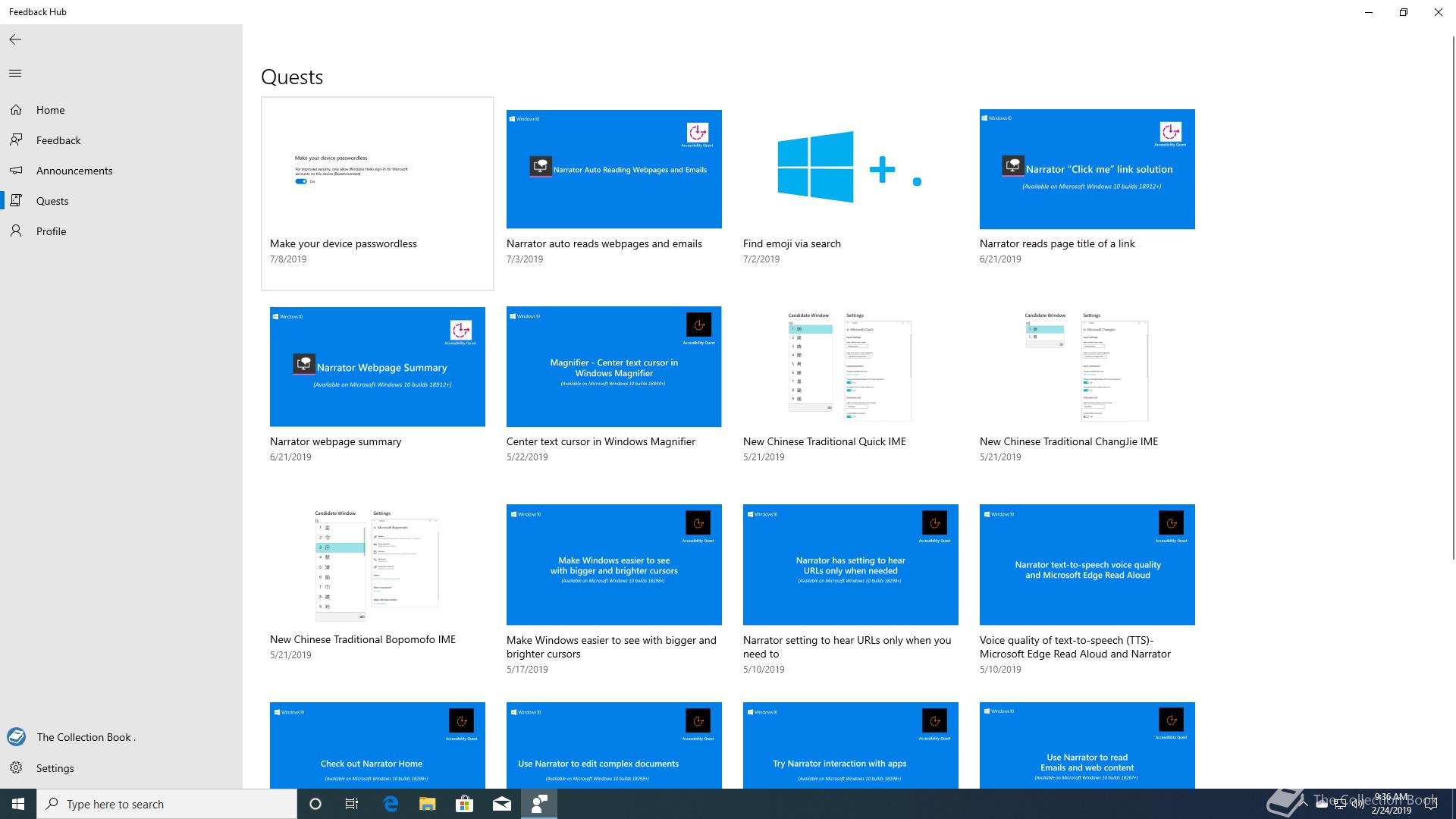Click the Profile person icon
The width and height of the screenshot is (1456, 819).
pyautogui.click(x=16, y=231)
